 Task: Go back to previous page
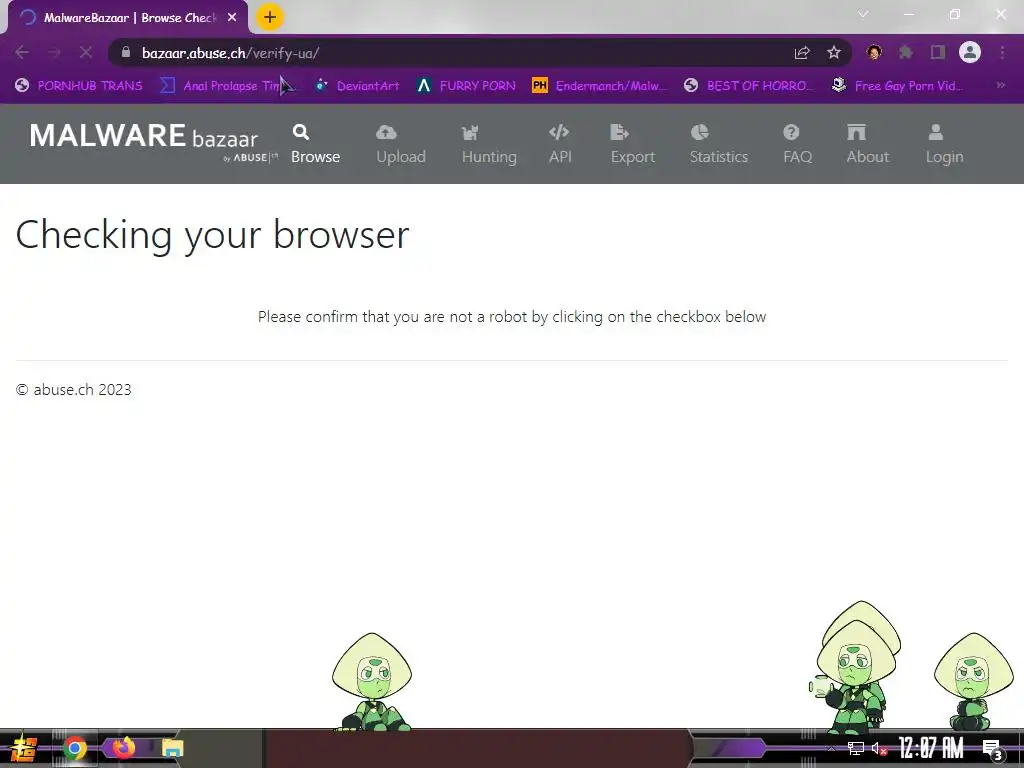coord(22,53)
